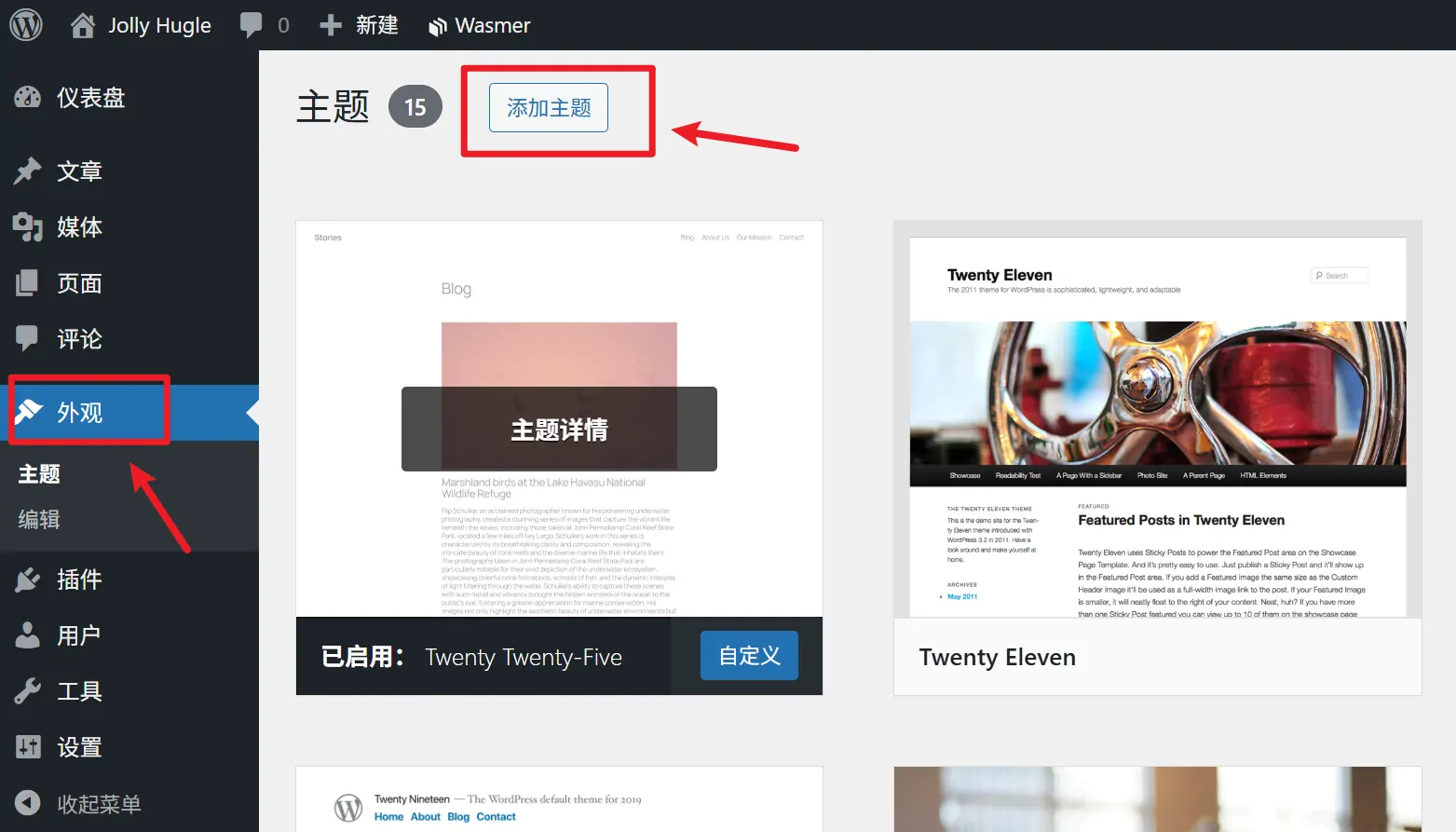Open the 编辑 submenu item

pos(39,519)
